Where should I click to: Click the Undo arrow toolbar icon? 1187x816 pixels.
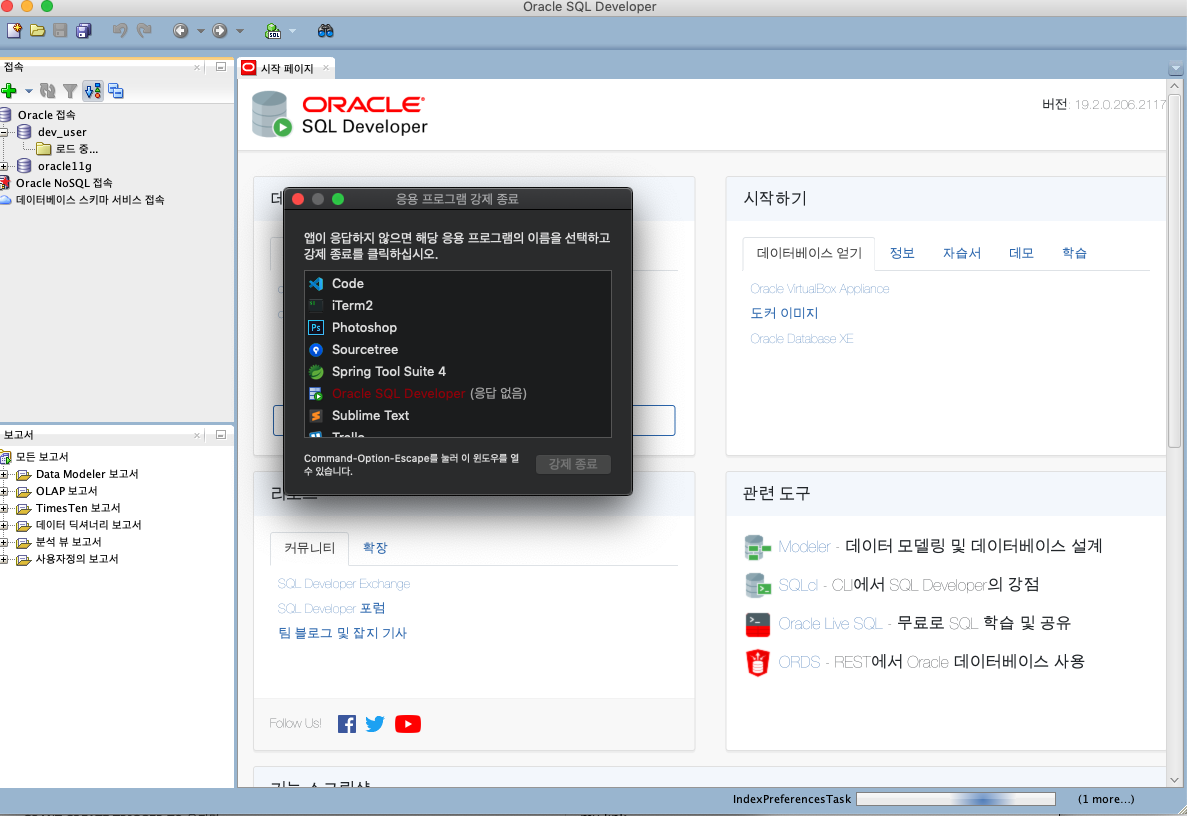pyautogui.click(x=120, y=31)
